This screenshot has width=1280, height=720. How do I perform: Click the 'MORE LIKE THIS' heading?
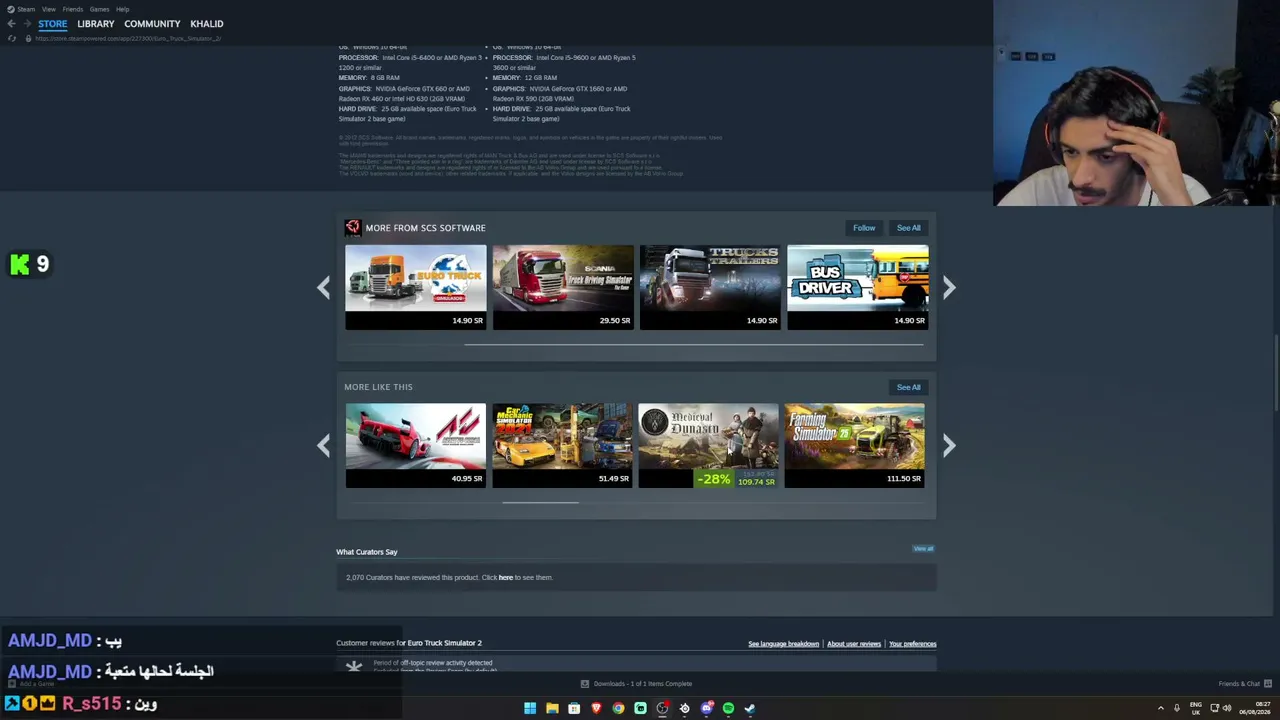(378, 387)
